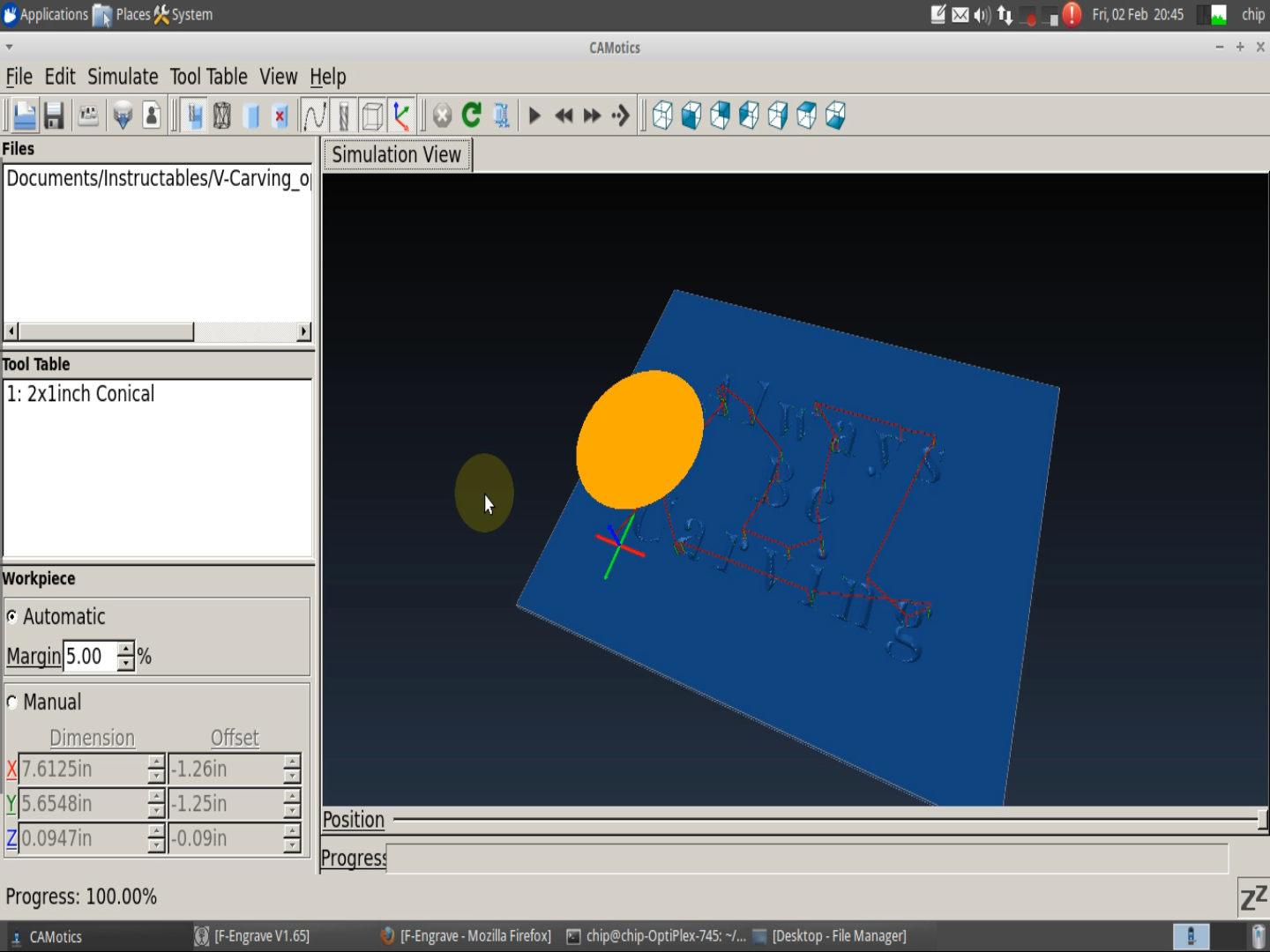Click the workpiece bounds cube icon
The height and width of the screenshot is (952, 1270).
(372, 115)
